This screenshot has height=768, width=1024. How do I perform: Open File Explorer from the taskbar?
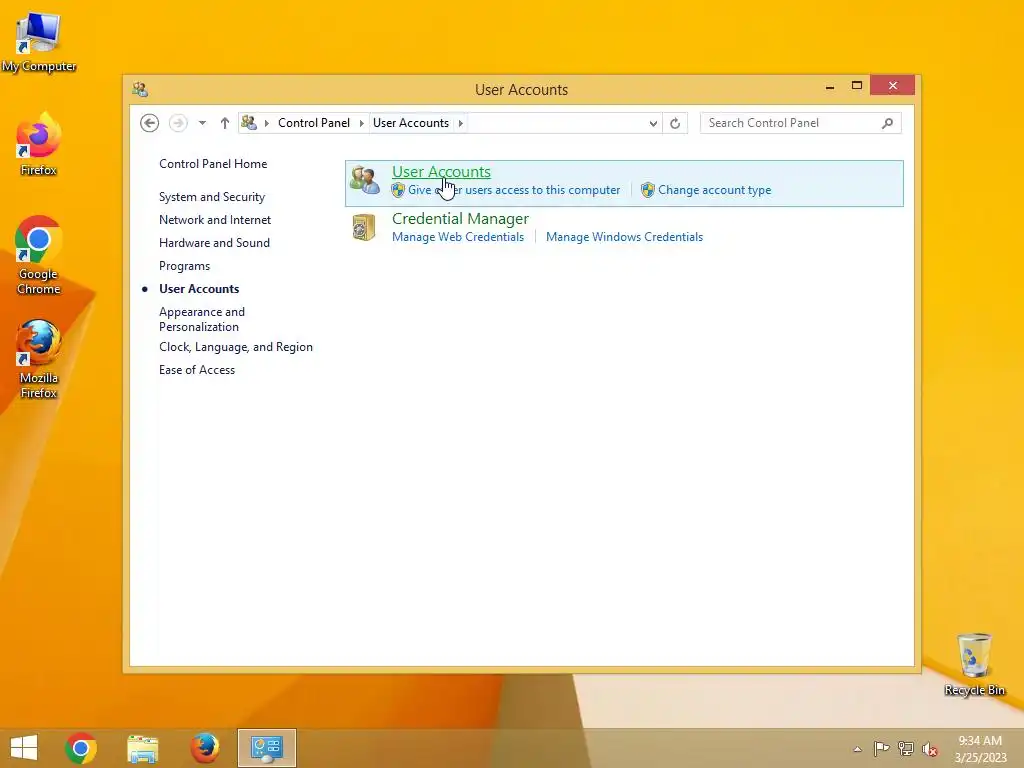(143, 748)
